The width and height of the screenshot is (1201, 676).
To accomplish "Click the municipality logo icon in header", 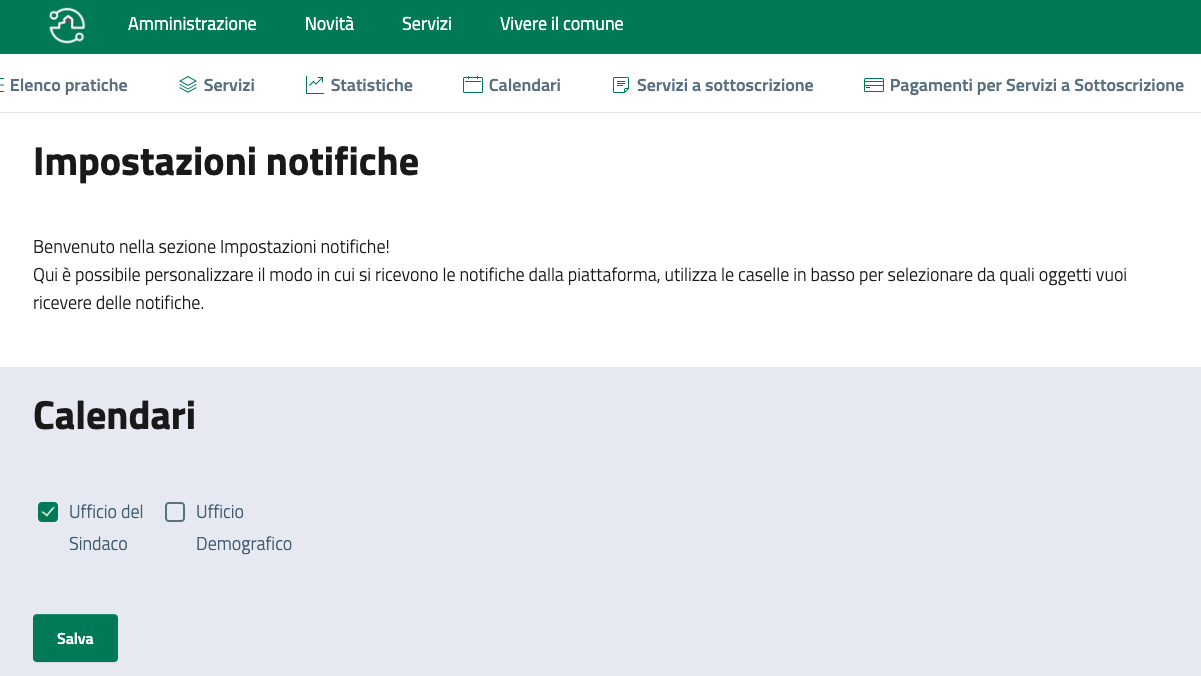I will click(67, 24).
